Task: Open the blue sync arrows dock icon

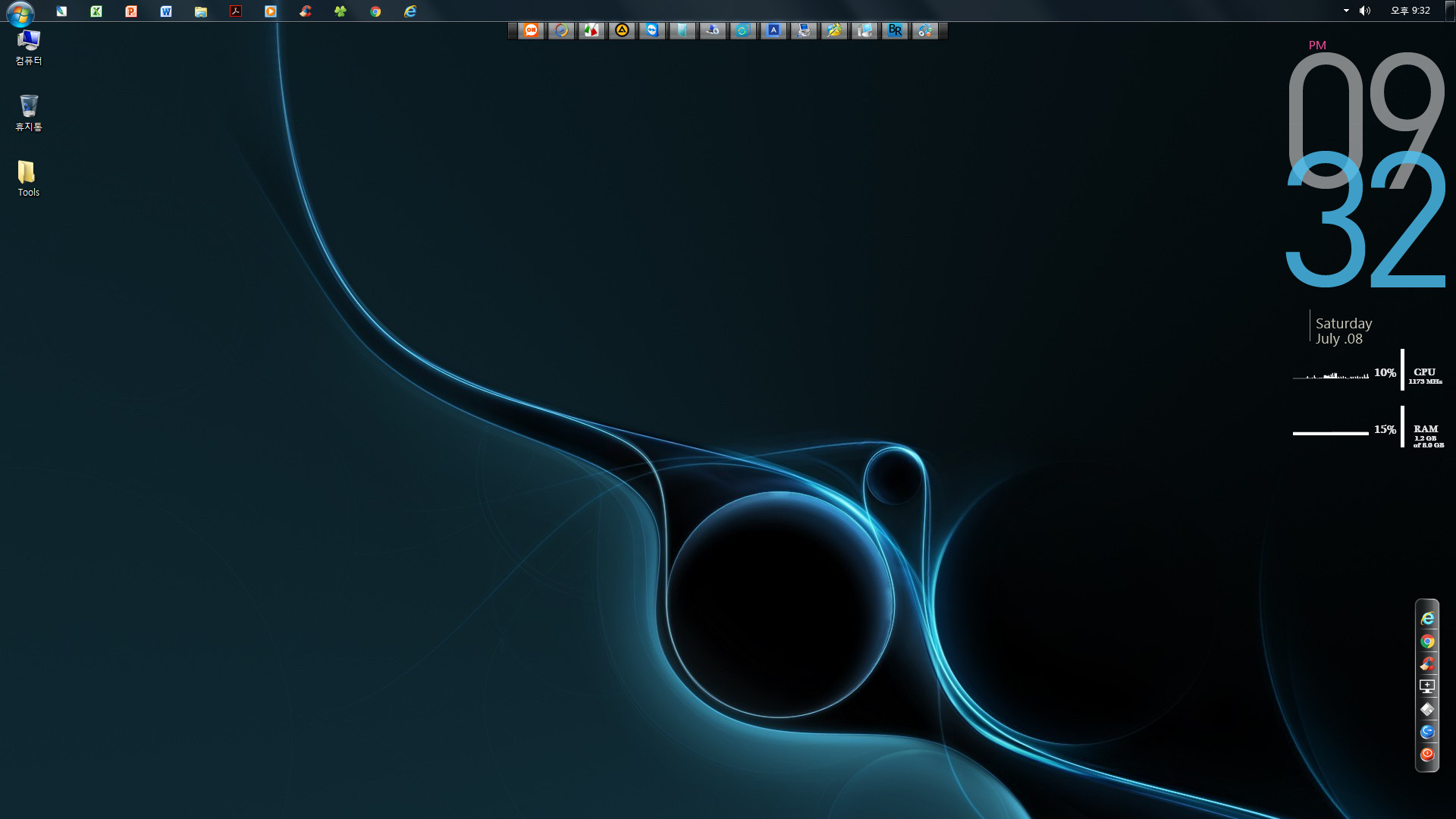Action: 743,30
